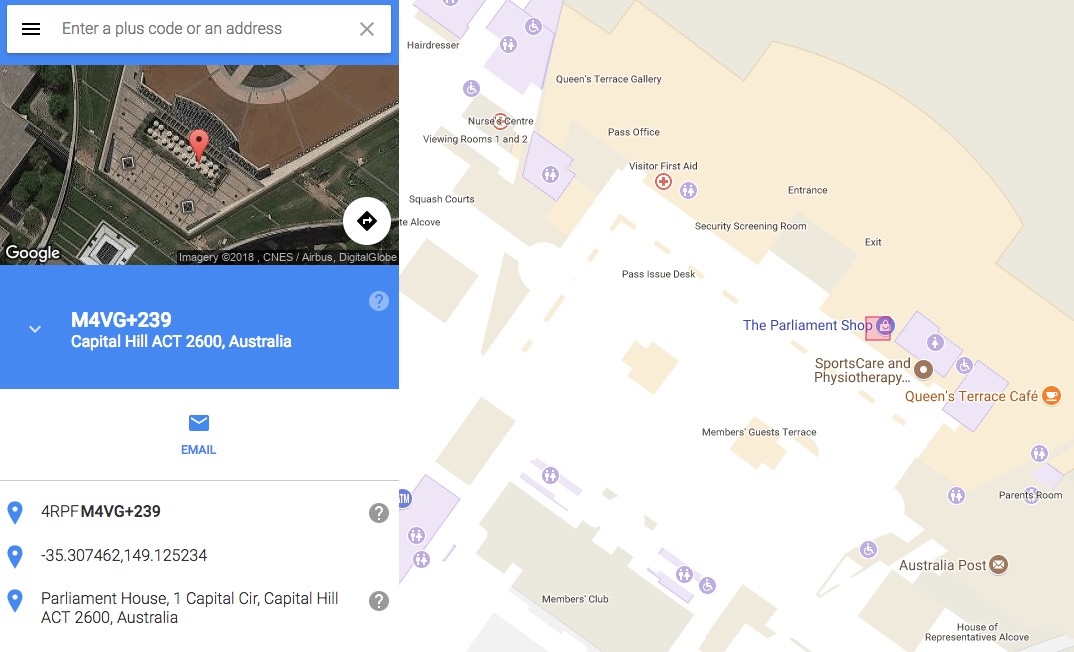This screenshot has height=652, width=1074.
Task: Select the coordinates -35.307462,149.125234 row
Action: pos(199,555)
